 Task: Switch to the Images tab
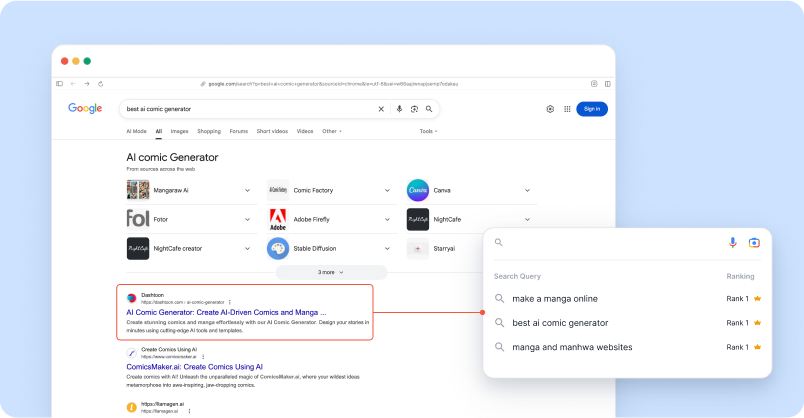[179, 131]
